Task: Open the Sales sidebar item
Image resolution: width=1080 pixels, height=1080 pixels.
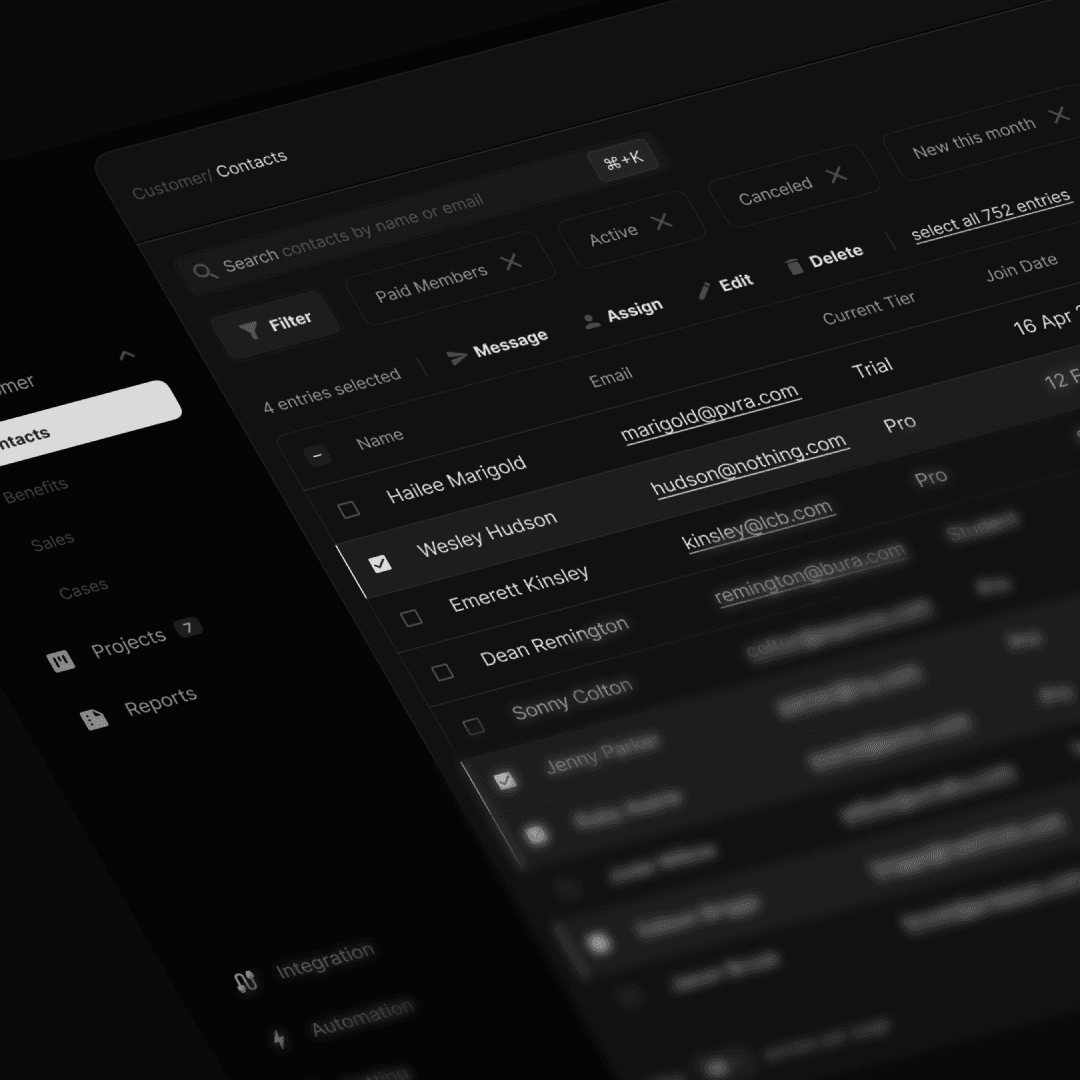Action: click(x=52, y=542)
